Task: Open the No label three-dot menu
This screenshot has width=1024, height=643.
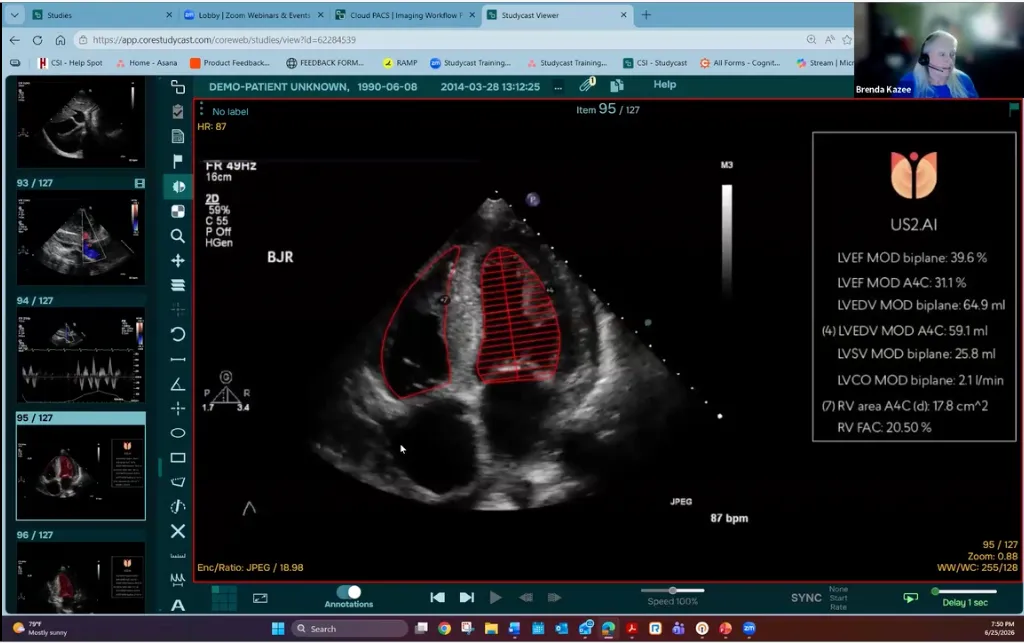Action: click(x=201, y=109)
